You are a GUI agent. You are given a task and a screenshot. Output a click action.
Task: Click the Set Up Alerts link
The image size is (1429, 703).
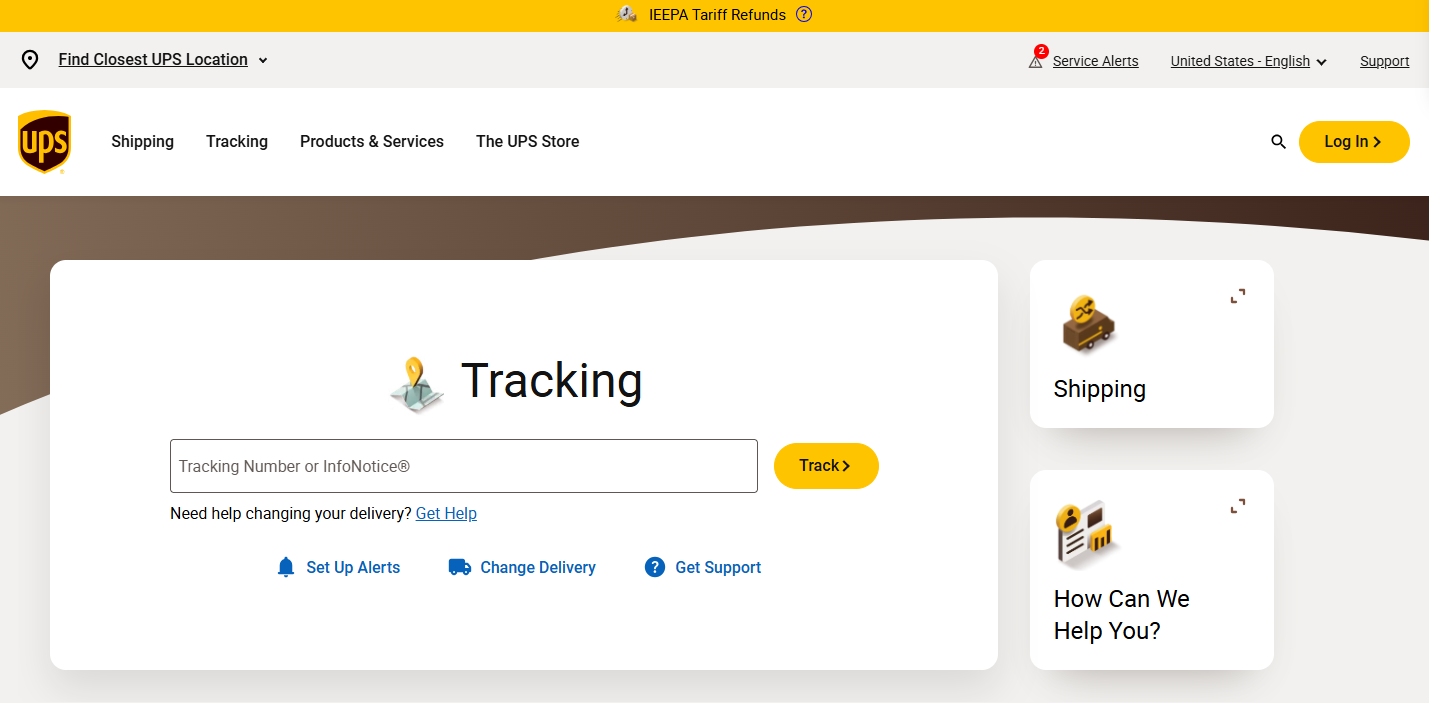click(353, 568)
